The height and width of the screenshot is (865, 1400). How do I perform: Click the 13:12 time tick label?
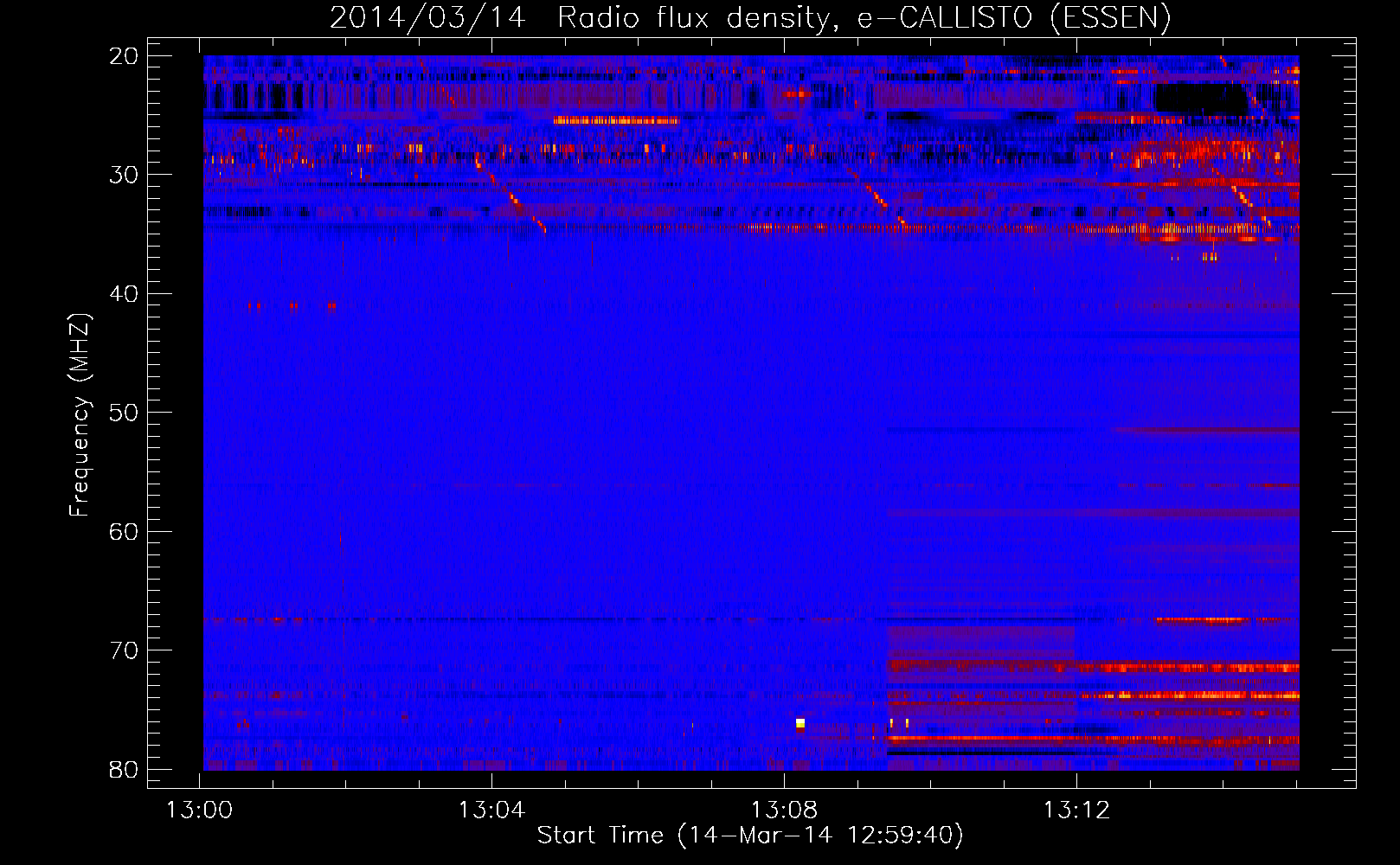pyautogui.click(x=1076, y=811)
